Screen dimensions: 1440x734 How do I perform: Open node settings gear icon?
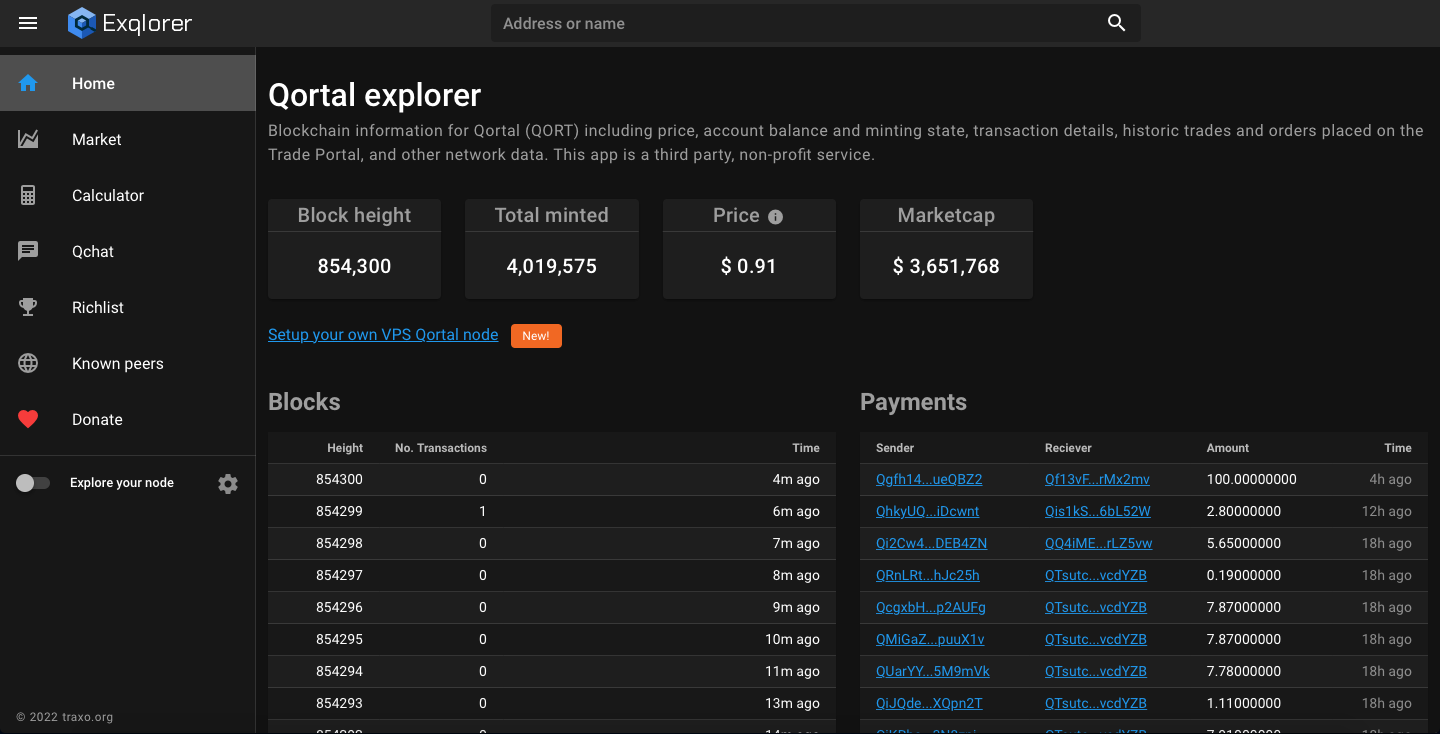(x=228, y=484)
